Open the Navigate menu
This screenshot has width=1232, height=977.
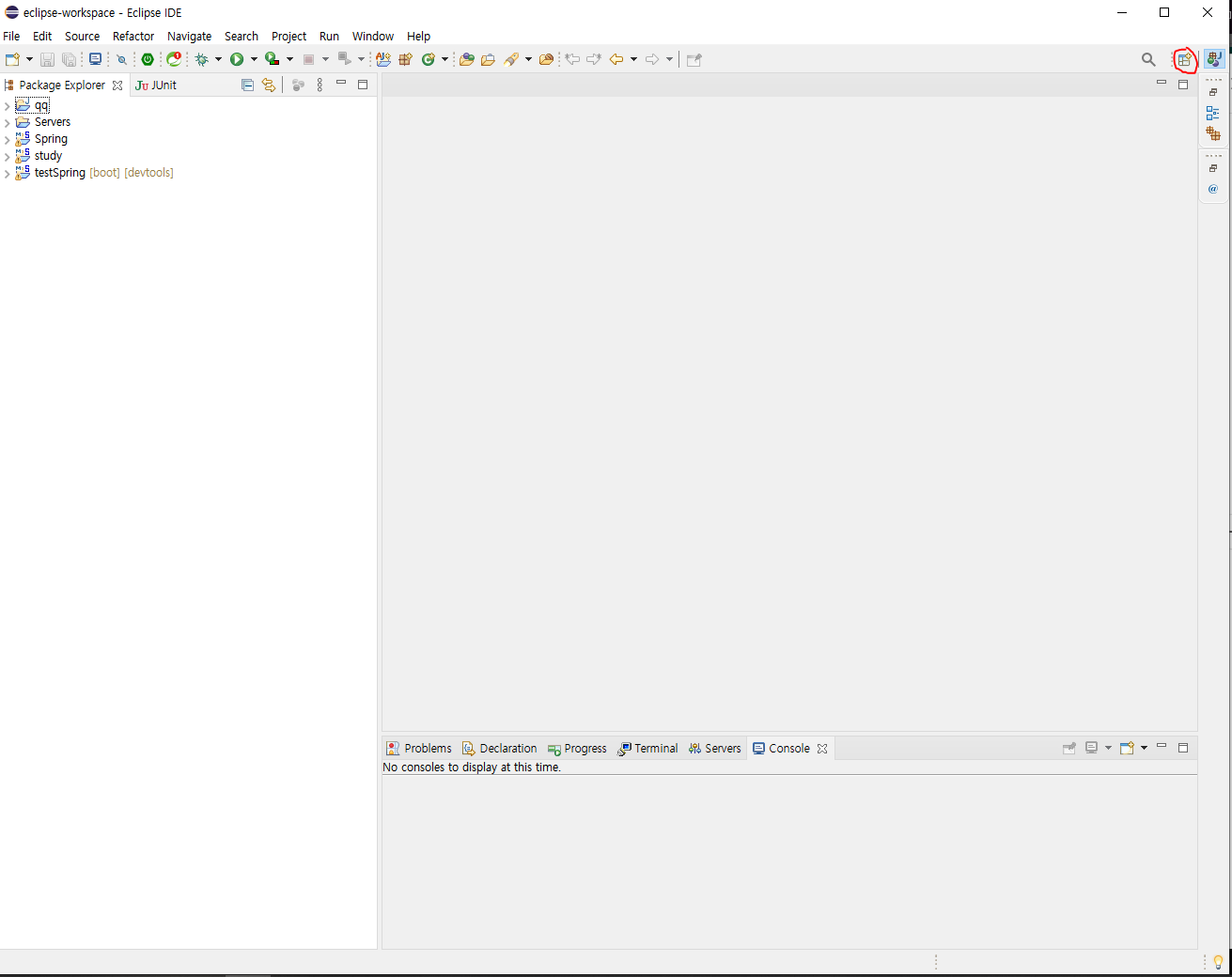(189, 36)
